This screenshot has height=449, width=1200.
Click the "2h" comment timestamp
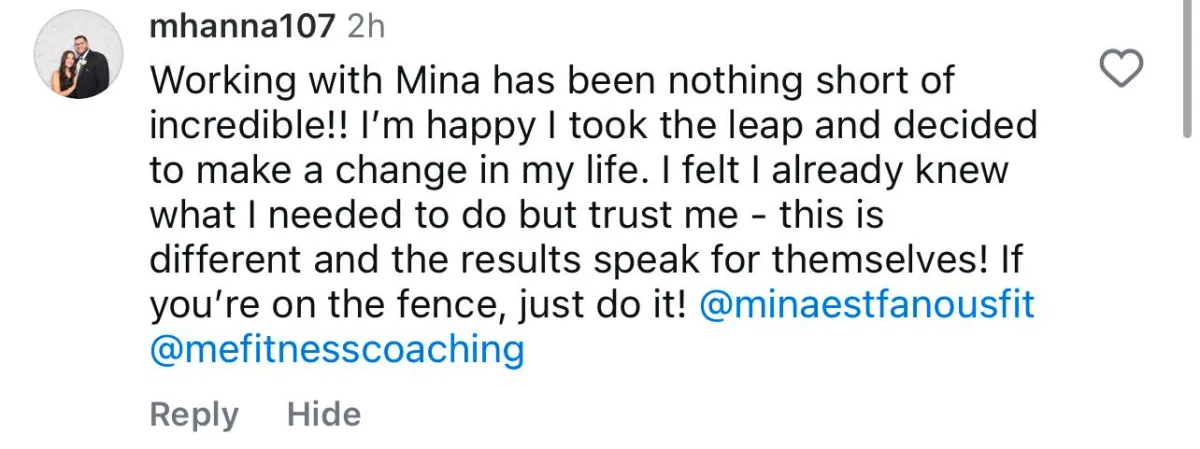pos(365,27)
